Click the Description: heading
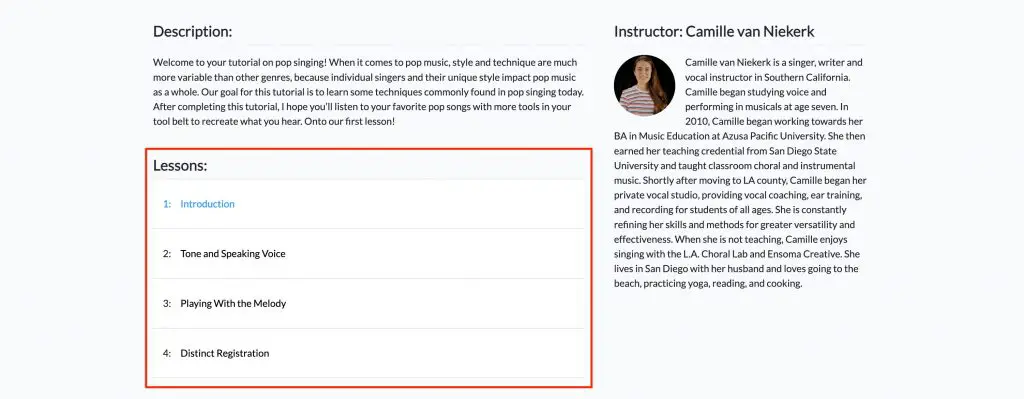 (x=192, y=31)
